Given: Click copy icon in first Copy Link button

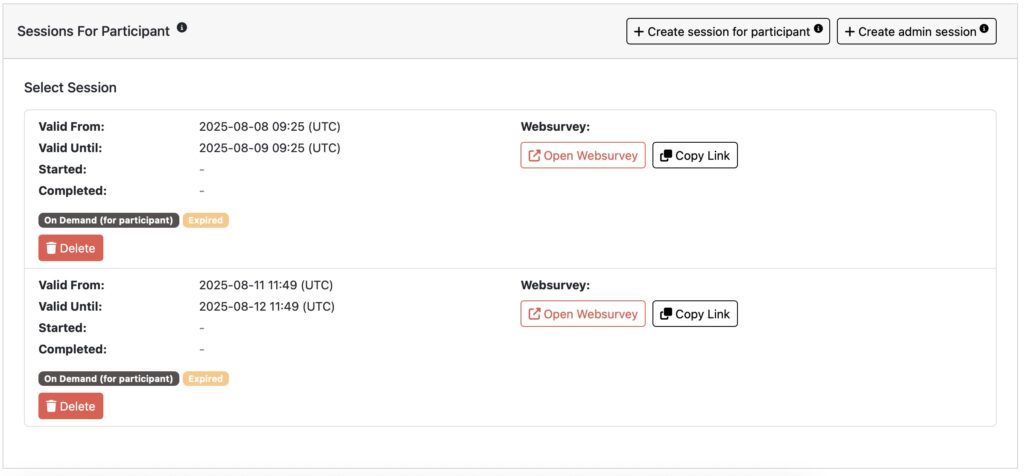Looking at the screenshot, I should 666,156.
